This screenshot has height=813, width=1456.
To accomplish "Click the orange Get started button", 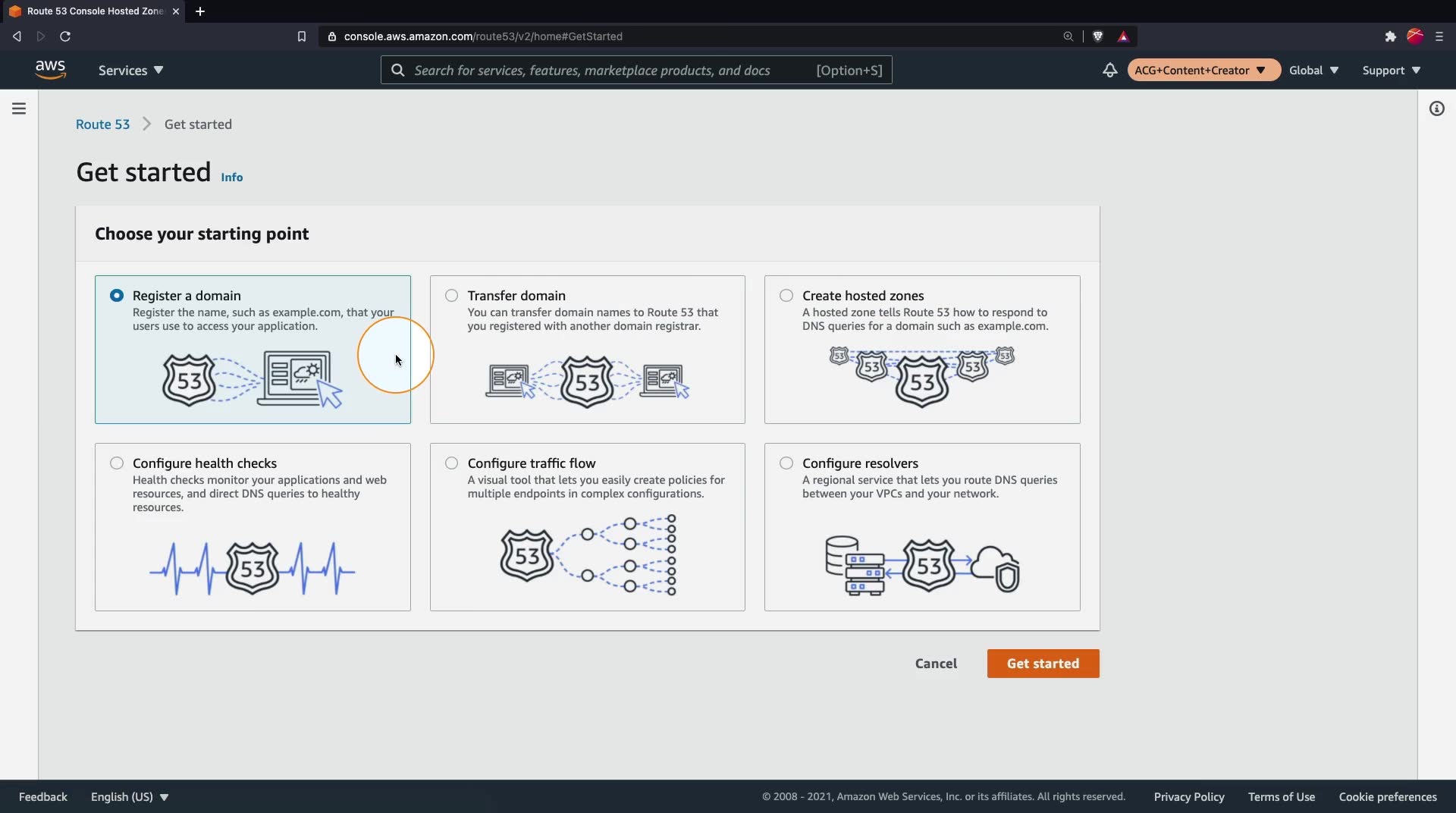I will 1043,664.
